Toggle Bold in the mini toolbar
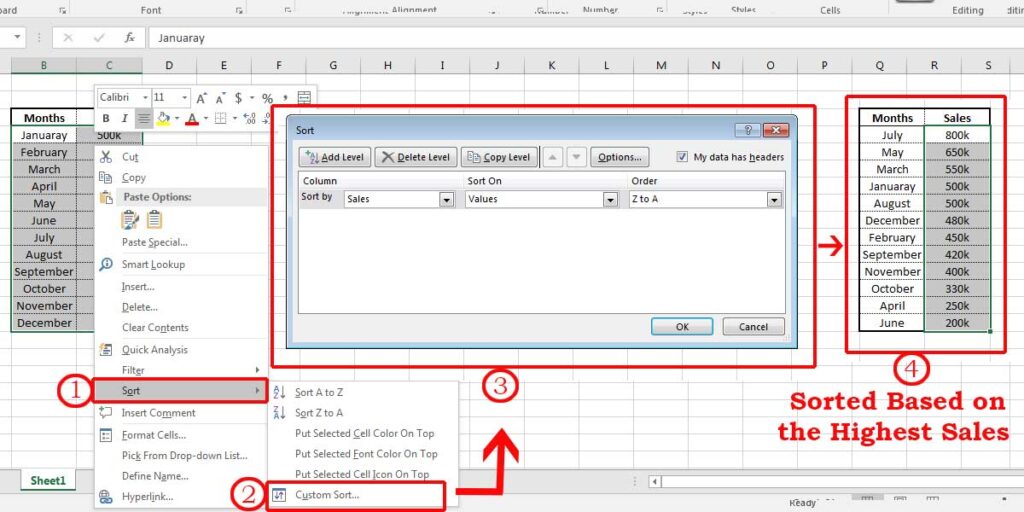1024x512 pixels. coord(106,119)
